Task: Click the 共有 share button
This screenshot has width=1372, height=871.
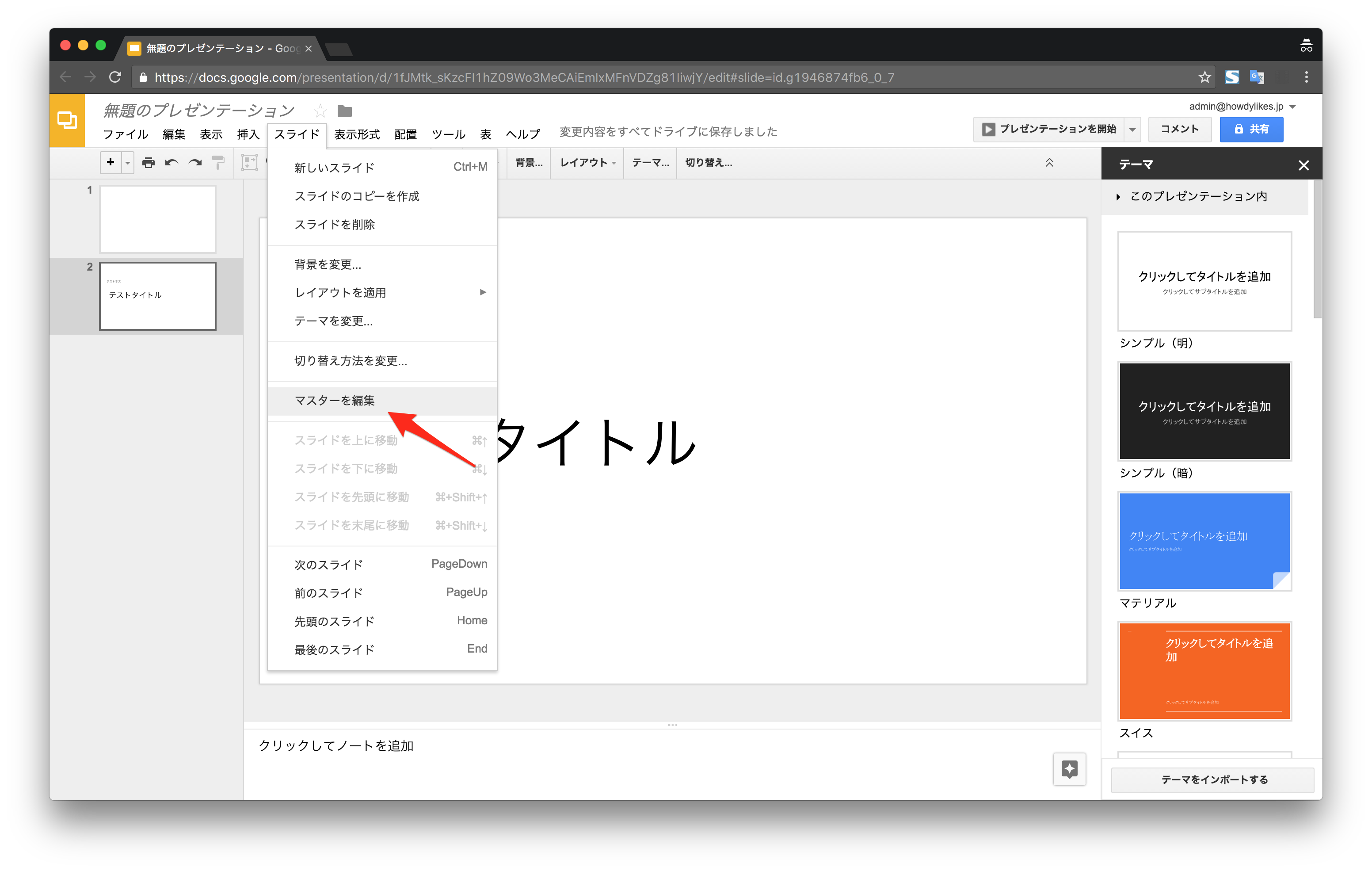Action: point(1251,129)
